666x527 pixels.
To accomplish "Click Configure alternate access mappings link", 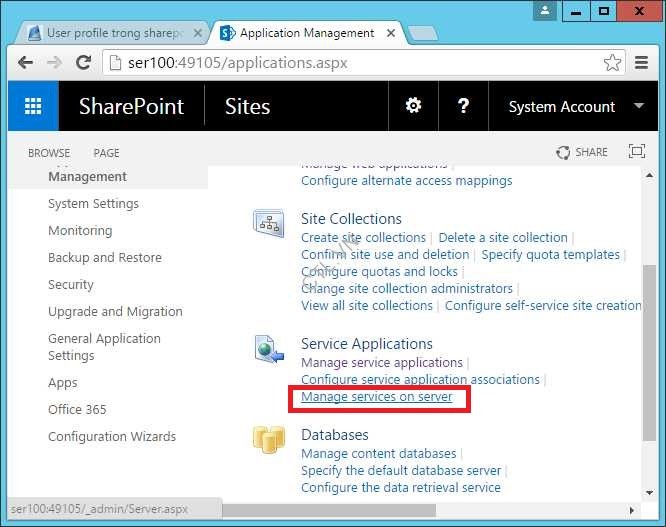I will [406, 181].
